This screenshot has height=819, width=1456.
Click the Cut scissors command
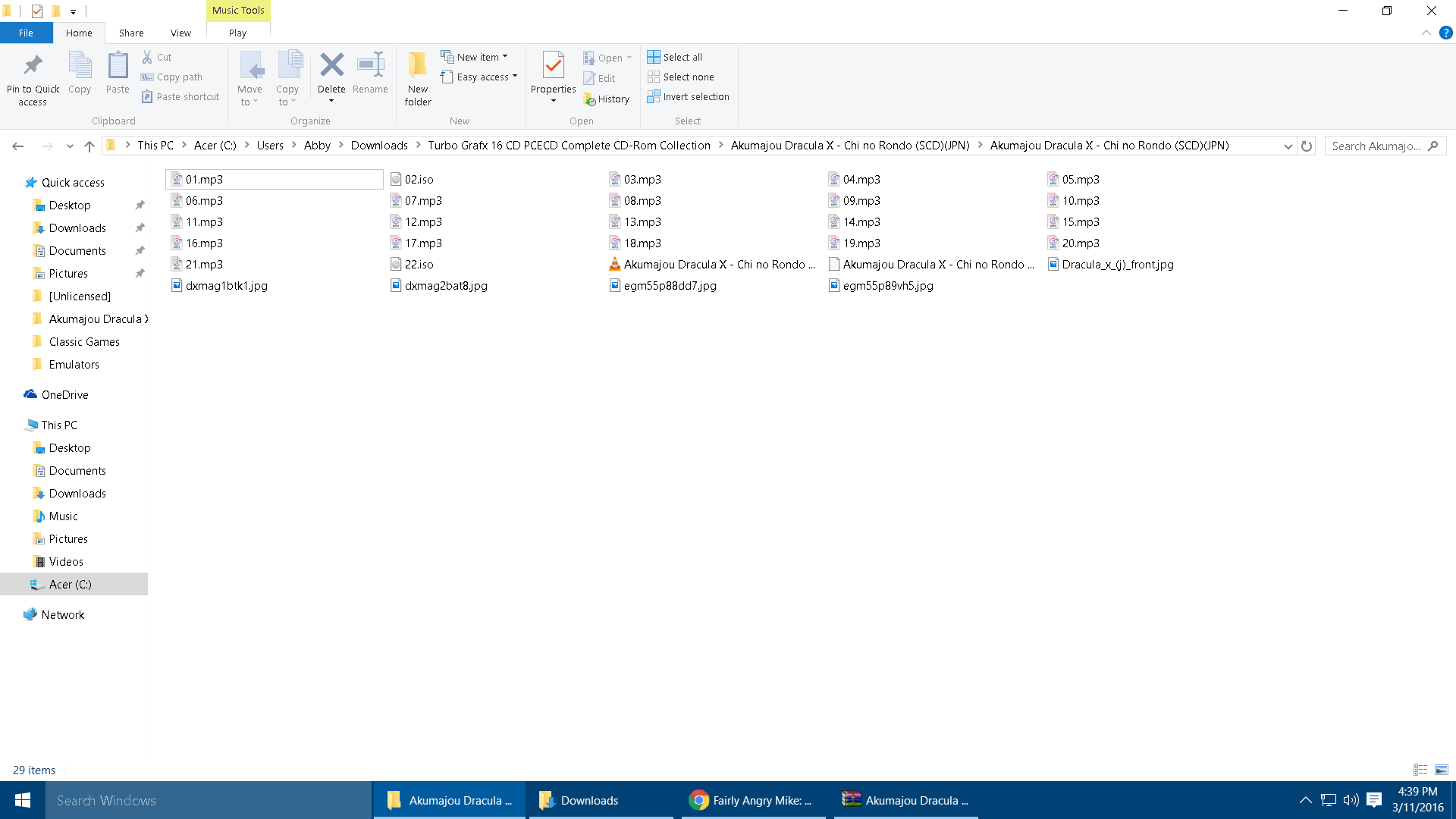pyautogui.click(x=157, y=57)
